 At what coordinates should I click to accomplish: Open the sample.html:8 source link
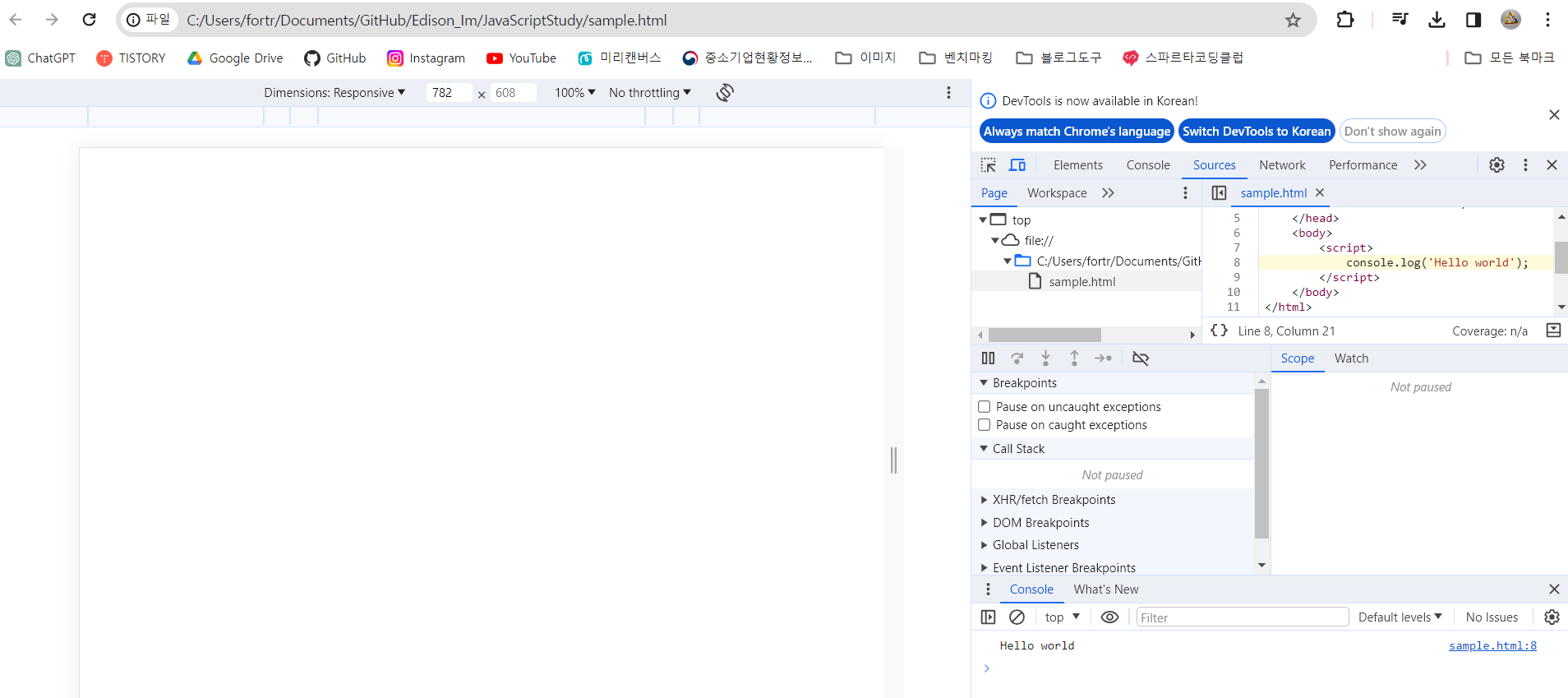(x=1492, y=645)
